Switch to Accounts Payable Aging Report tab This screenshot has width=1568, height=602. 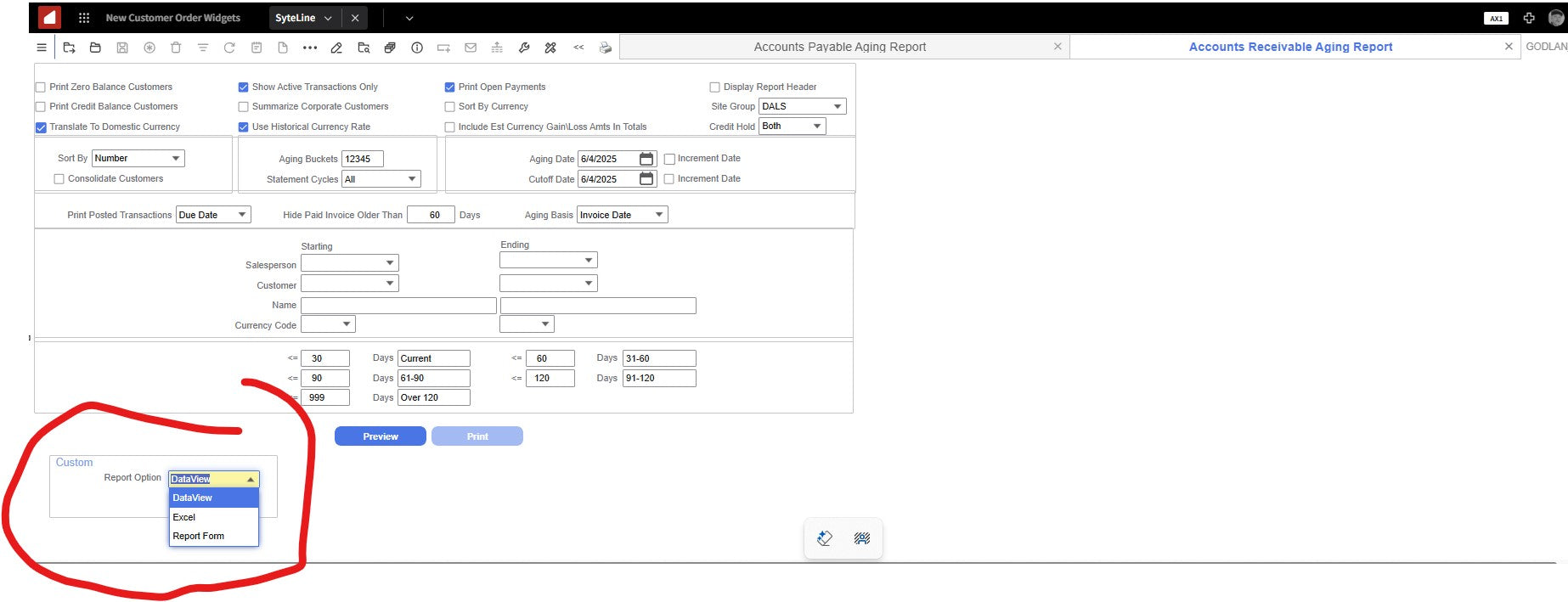[839, 47]
